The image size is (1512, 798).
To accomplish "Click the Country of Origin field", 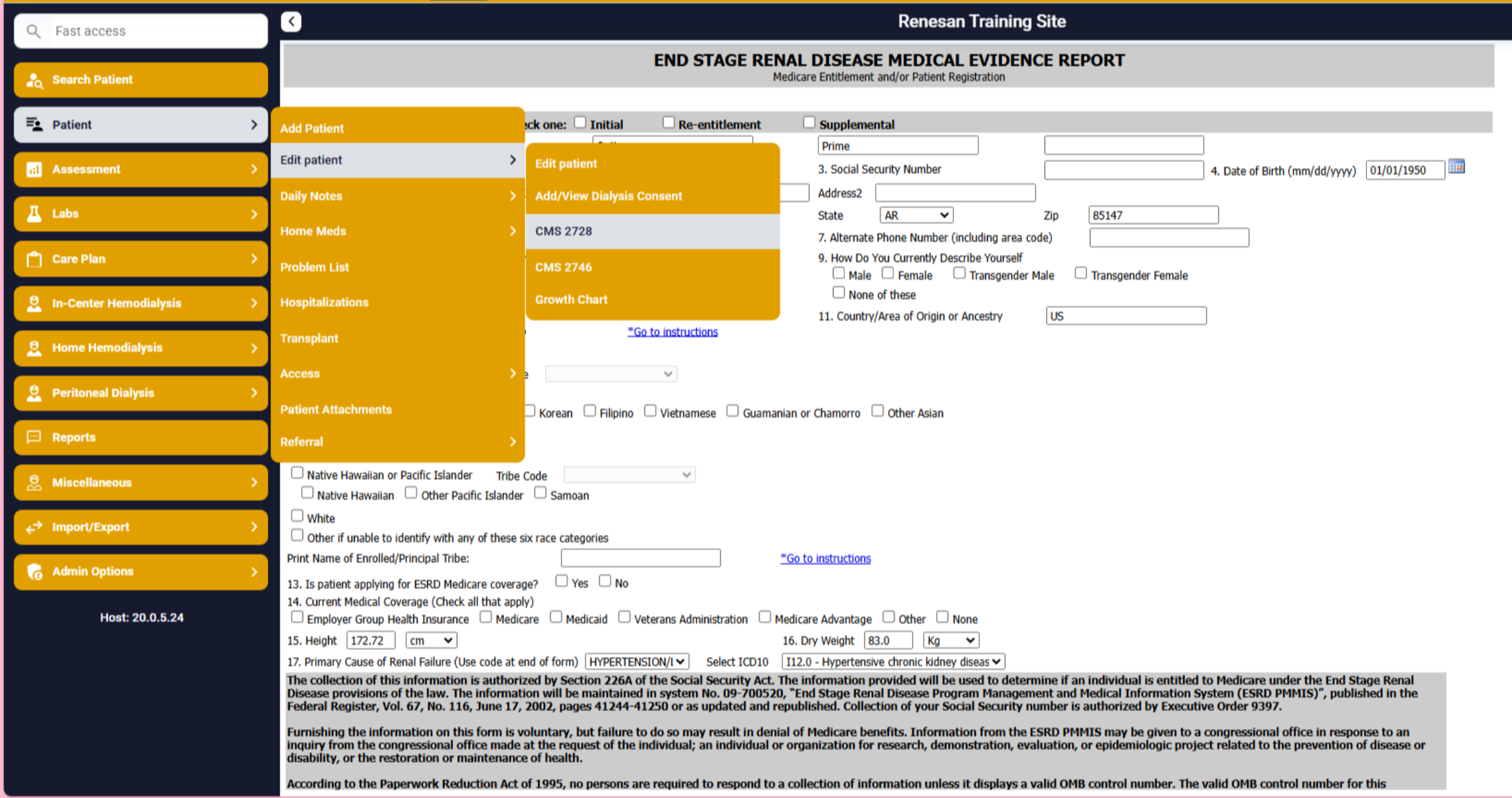I will 1126,316.
